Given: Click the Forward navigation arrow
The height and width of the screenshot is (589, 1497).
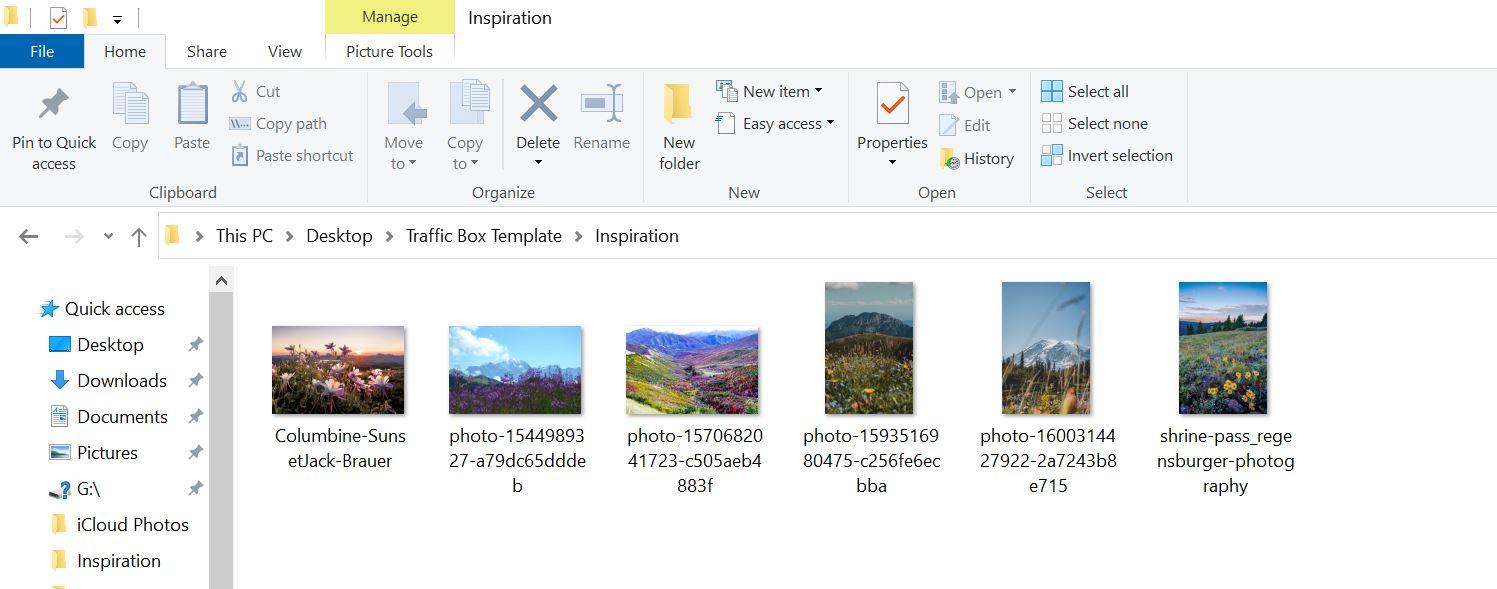Looking at the screenshot, I should point(73,236).
